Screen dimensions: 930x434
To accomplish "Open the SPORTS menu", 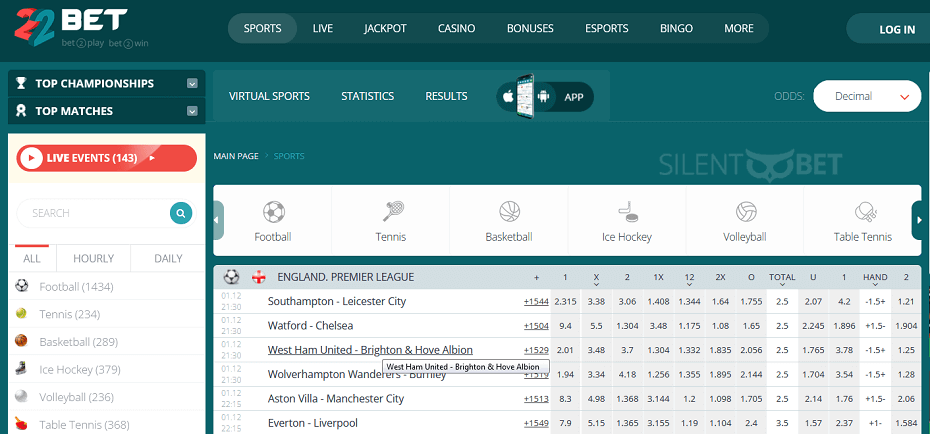I will pos(262,28).
